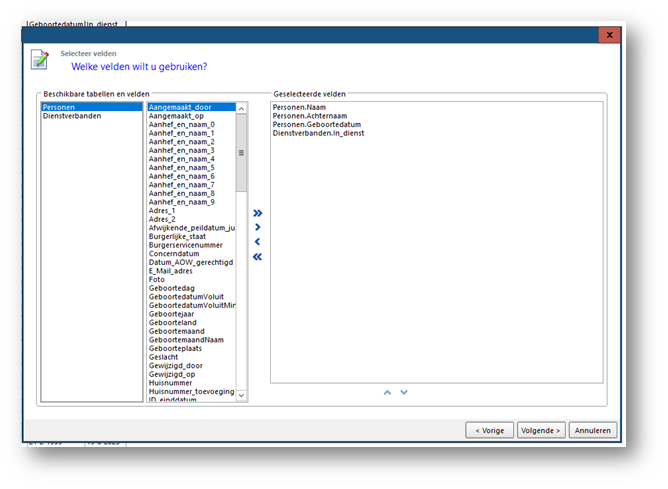668x489 pixels.
Task: Select the Geboortedag field
Action: 191,288
